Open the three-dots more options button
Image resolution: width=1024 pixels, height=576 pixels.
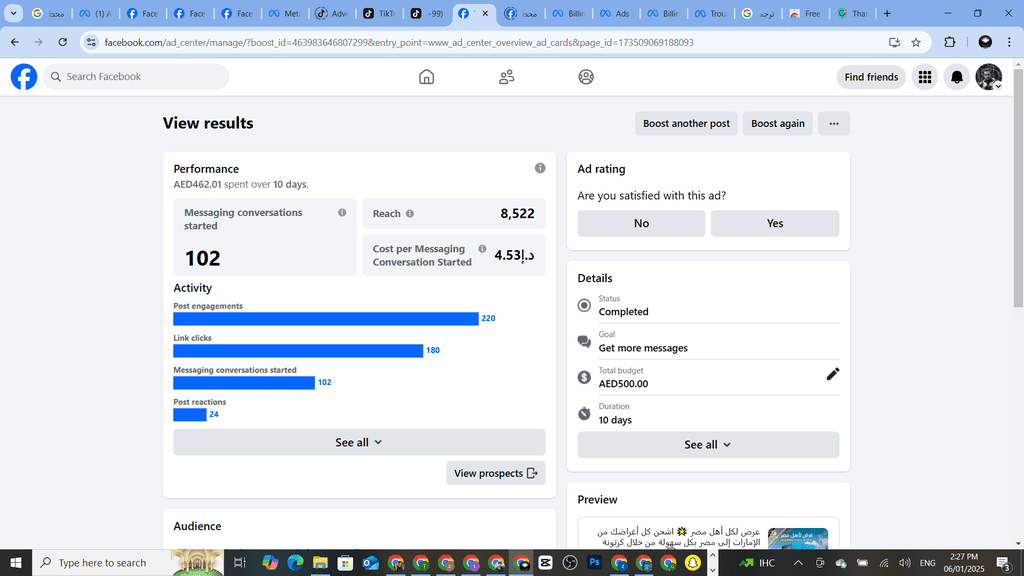pos(834,123)
